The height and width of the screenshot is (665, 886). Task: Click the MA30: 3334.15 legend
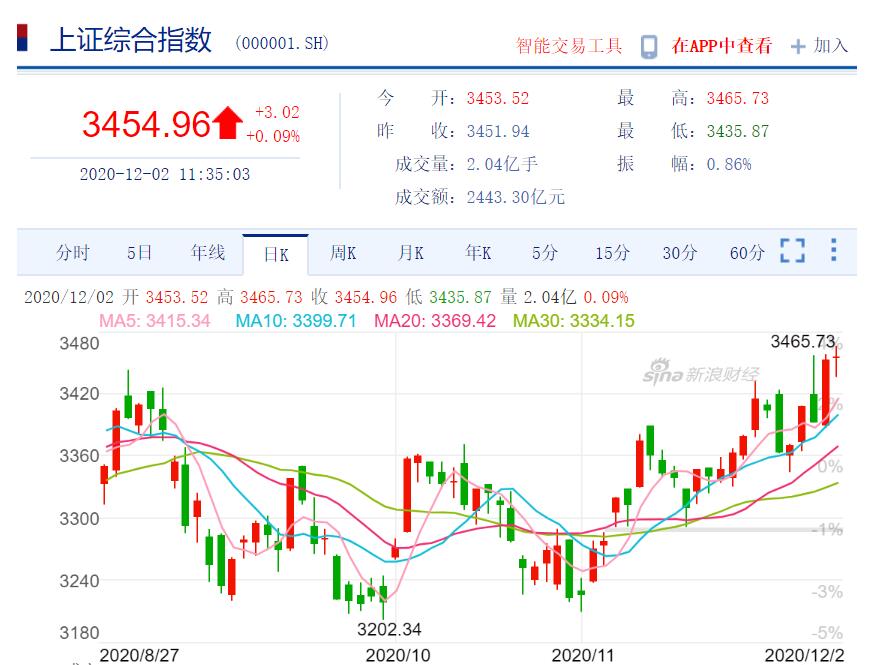[574, 321]
